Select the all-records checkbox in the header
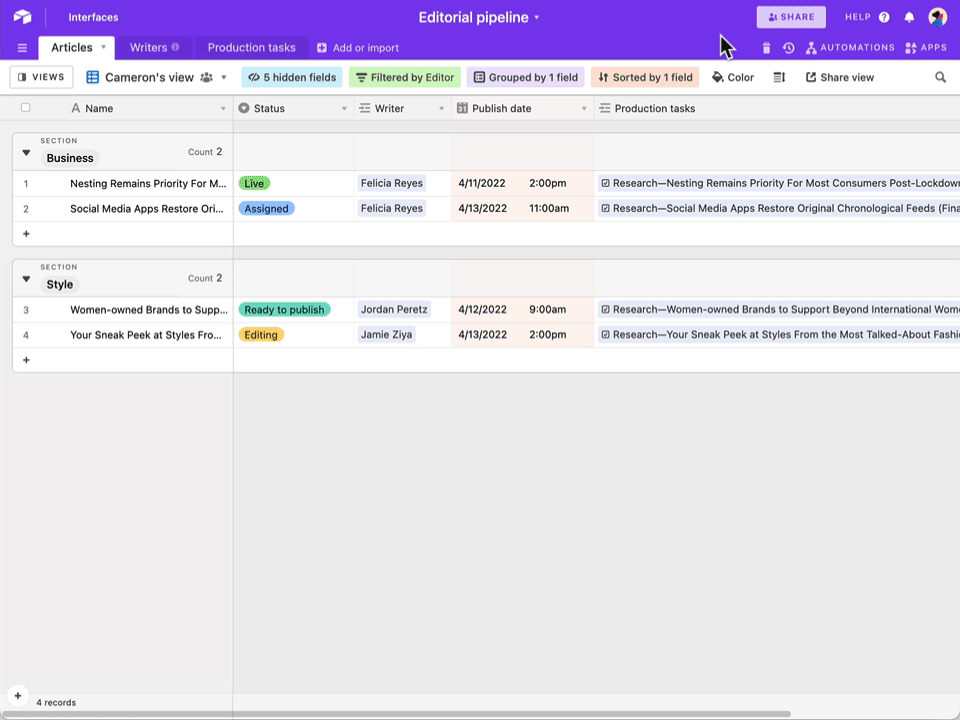Screen dimensions: 960x720 click(x=25, y=107)
